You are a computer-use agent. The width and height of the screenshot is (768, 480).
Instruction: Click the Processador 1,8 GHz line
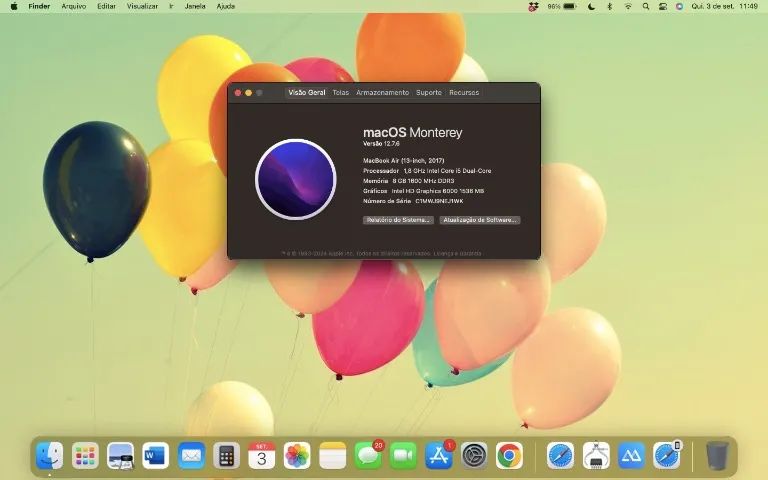427,171
